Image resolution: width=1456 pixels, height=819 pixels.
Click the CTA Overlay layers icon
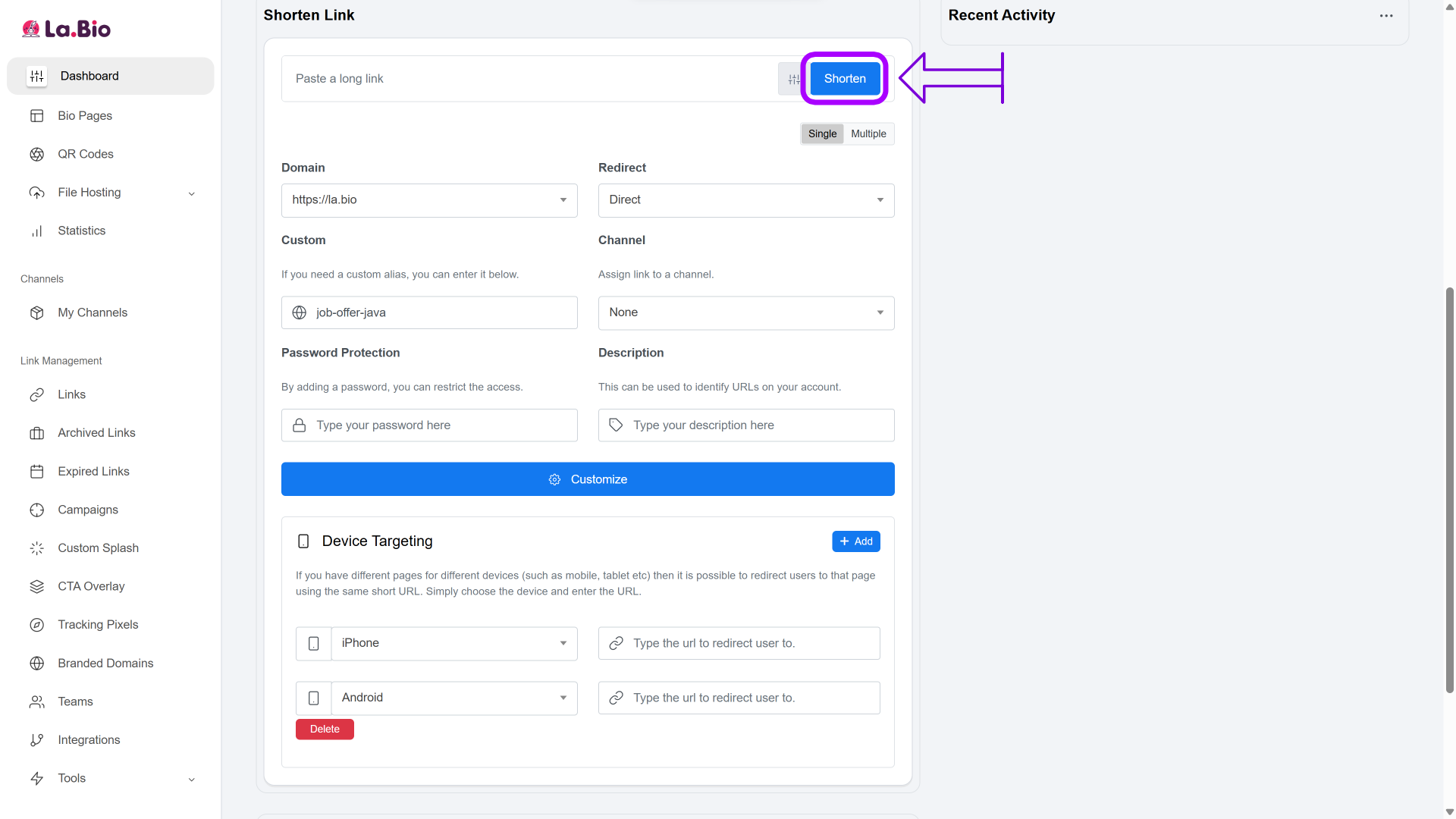[x=36, y=587]
